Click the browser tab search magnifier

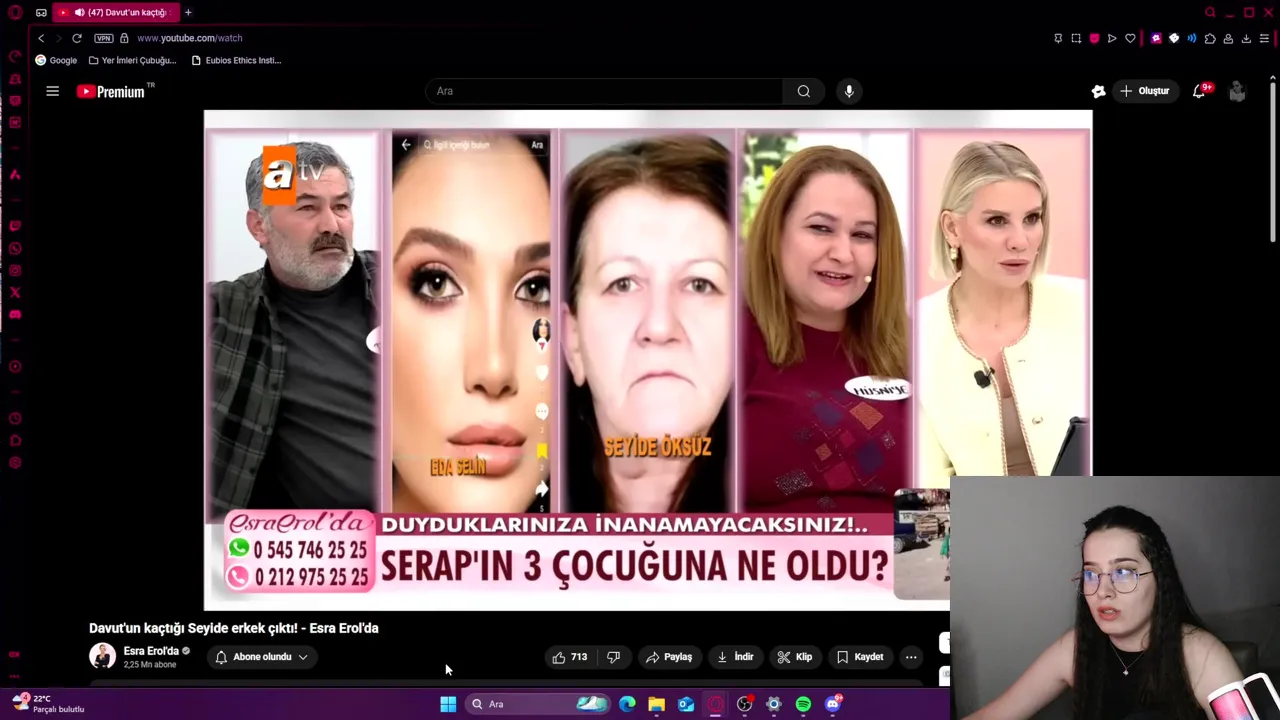1210,12
